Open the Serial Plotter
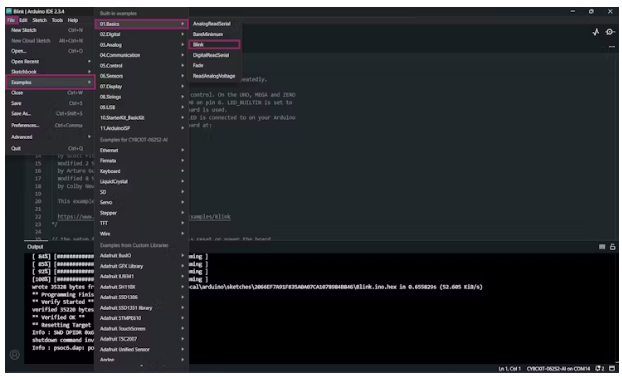Image resolution: width=622 pixels, height=377 pixels. pyautogui.click(x=596, y=32)
